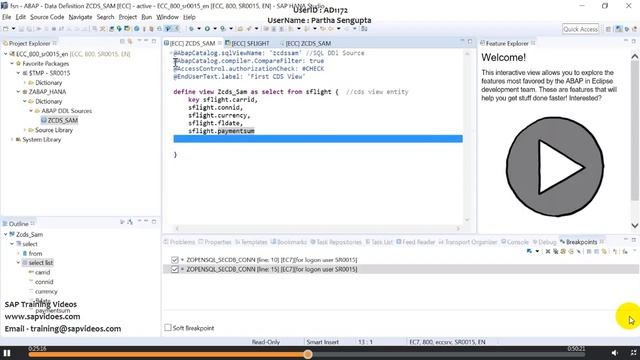Collapse the ECC_800_sr0015_en project node

6,54
